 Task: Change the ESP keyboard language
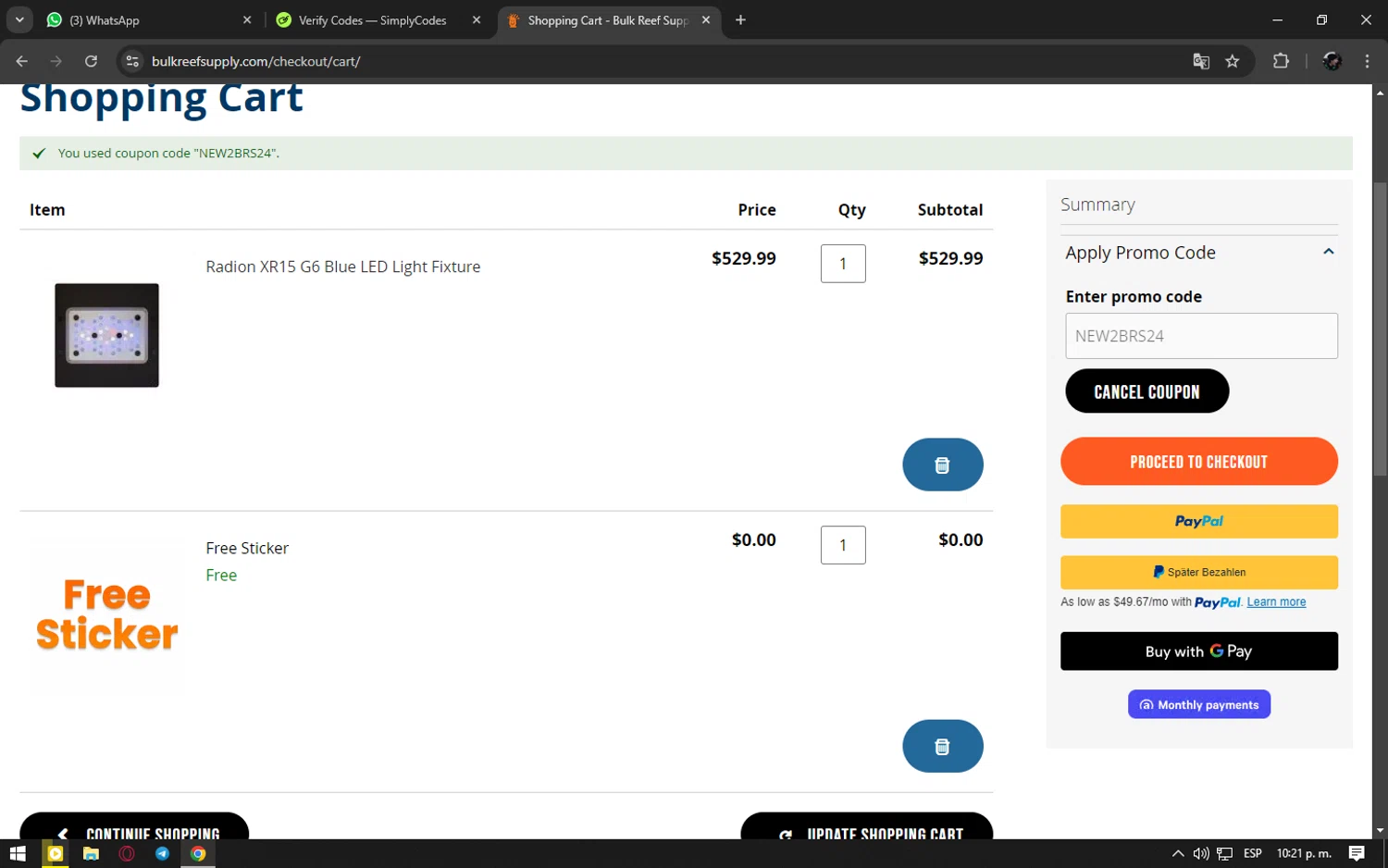click(1252, 853)
